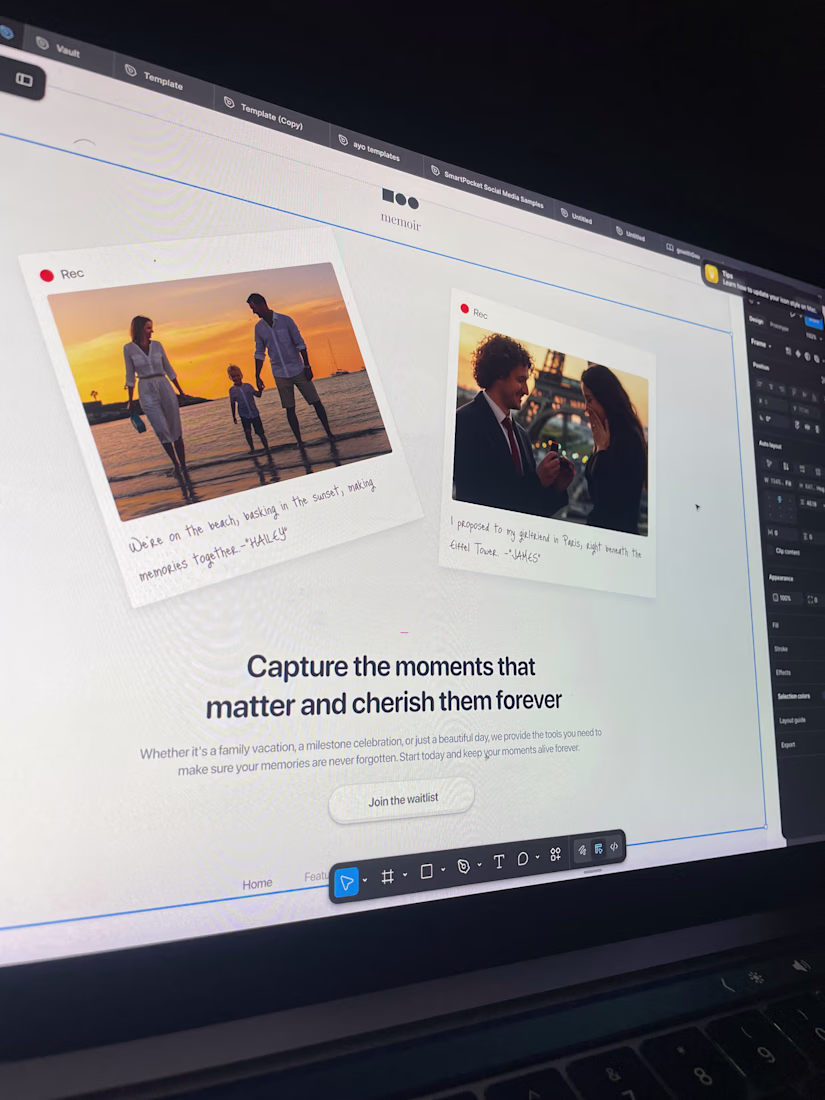Image resolution: width=825 pixels, height=1100 pixels.
Task: Click the Rec label on the beach polaroid
Action: pyautogui.click(x=72, y=274)
